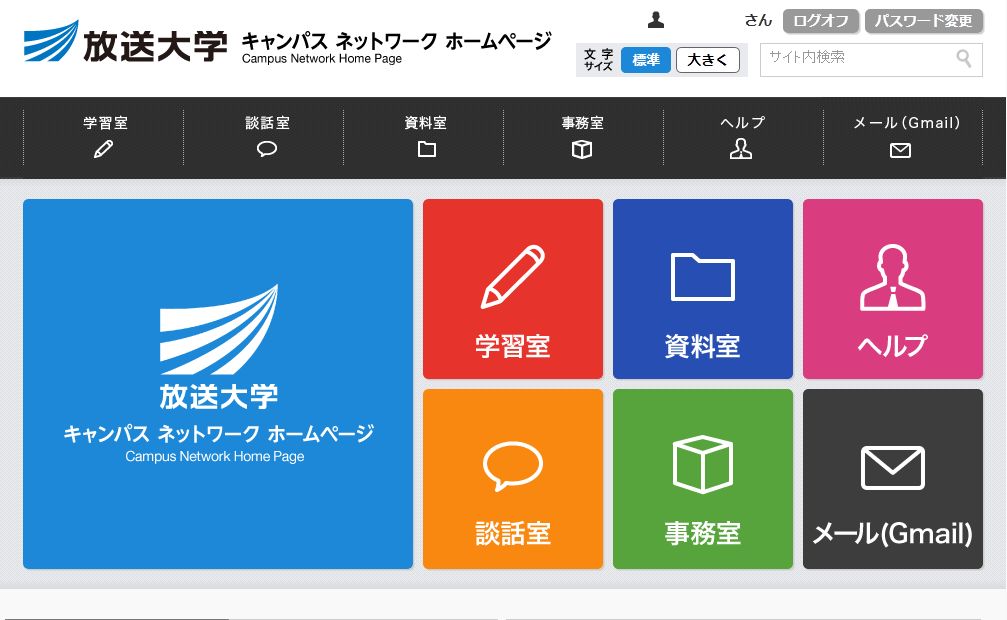Select the 談話室 menu label

pyautogui.click(x=267, y=123)
